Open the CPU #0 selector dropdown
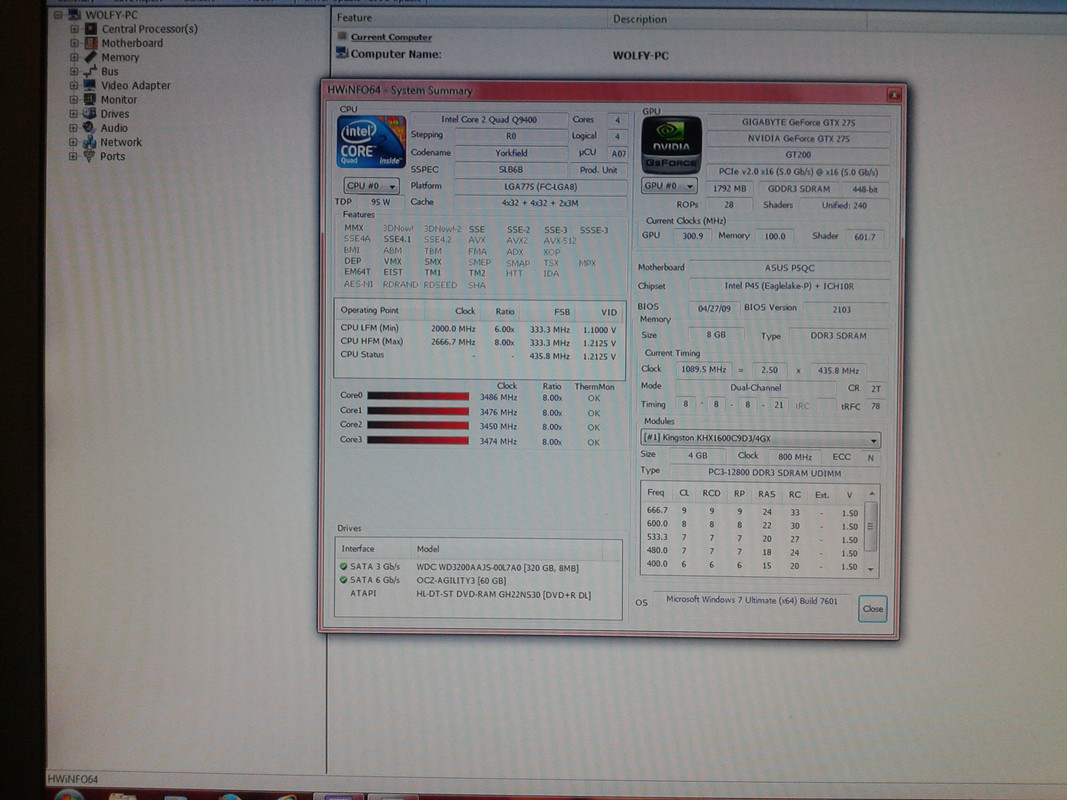The height and width of the screenshot is (800, 1067). (x=371, y=186)
